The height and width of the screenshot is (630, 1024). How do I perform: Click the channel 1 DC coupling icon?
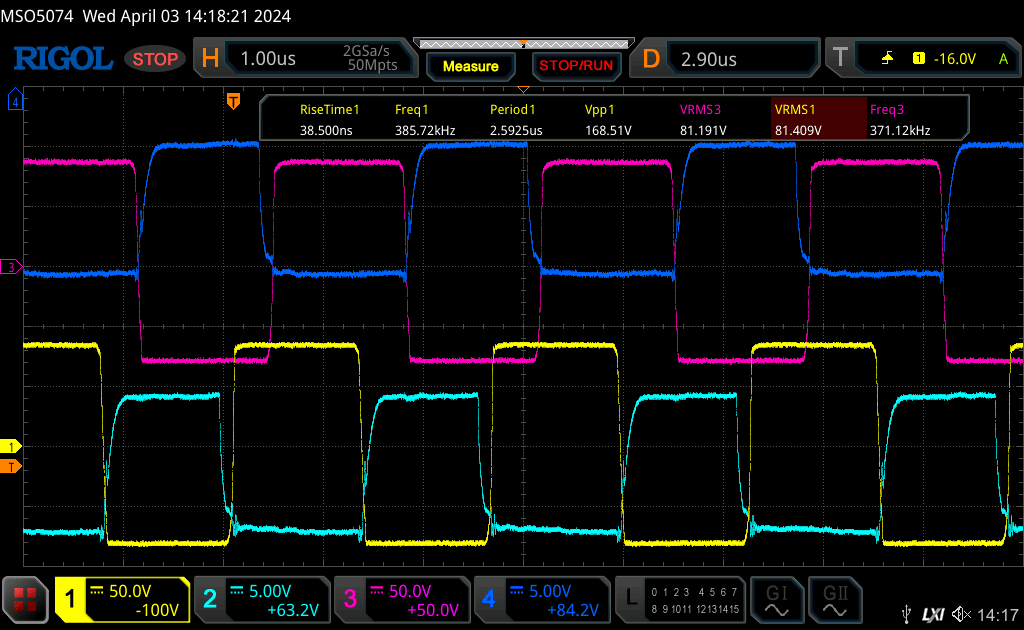(97, 591)
